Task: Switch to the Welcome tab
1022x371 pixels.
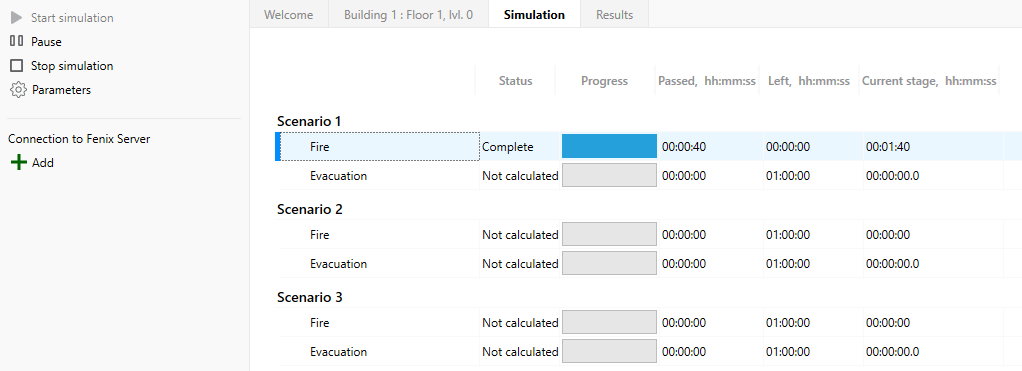Action: point(289,14)
